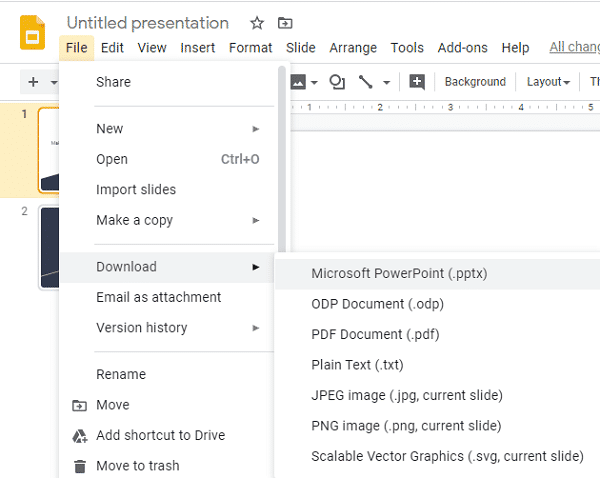Click the Background button
This screenshot has width=600, height=478.
pyautogui.click(x=475, y=82)
